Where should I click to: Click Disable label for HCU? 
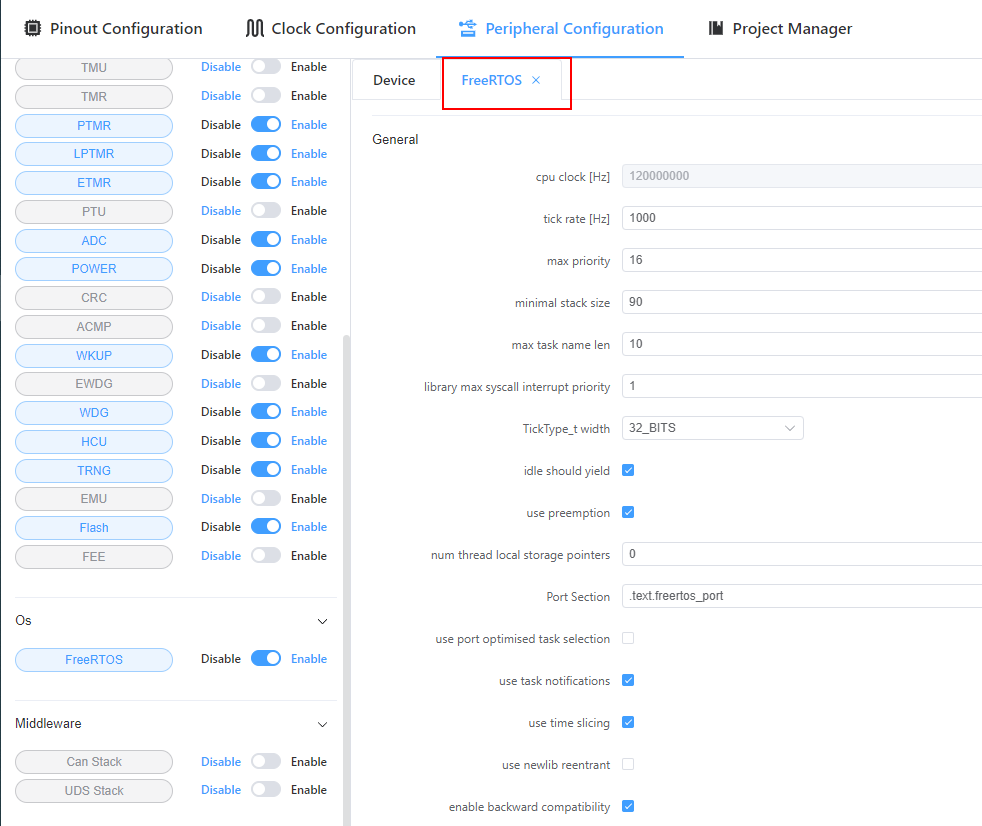pyautogui.click(x=220, y=440)
